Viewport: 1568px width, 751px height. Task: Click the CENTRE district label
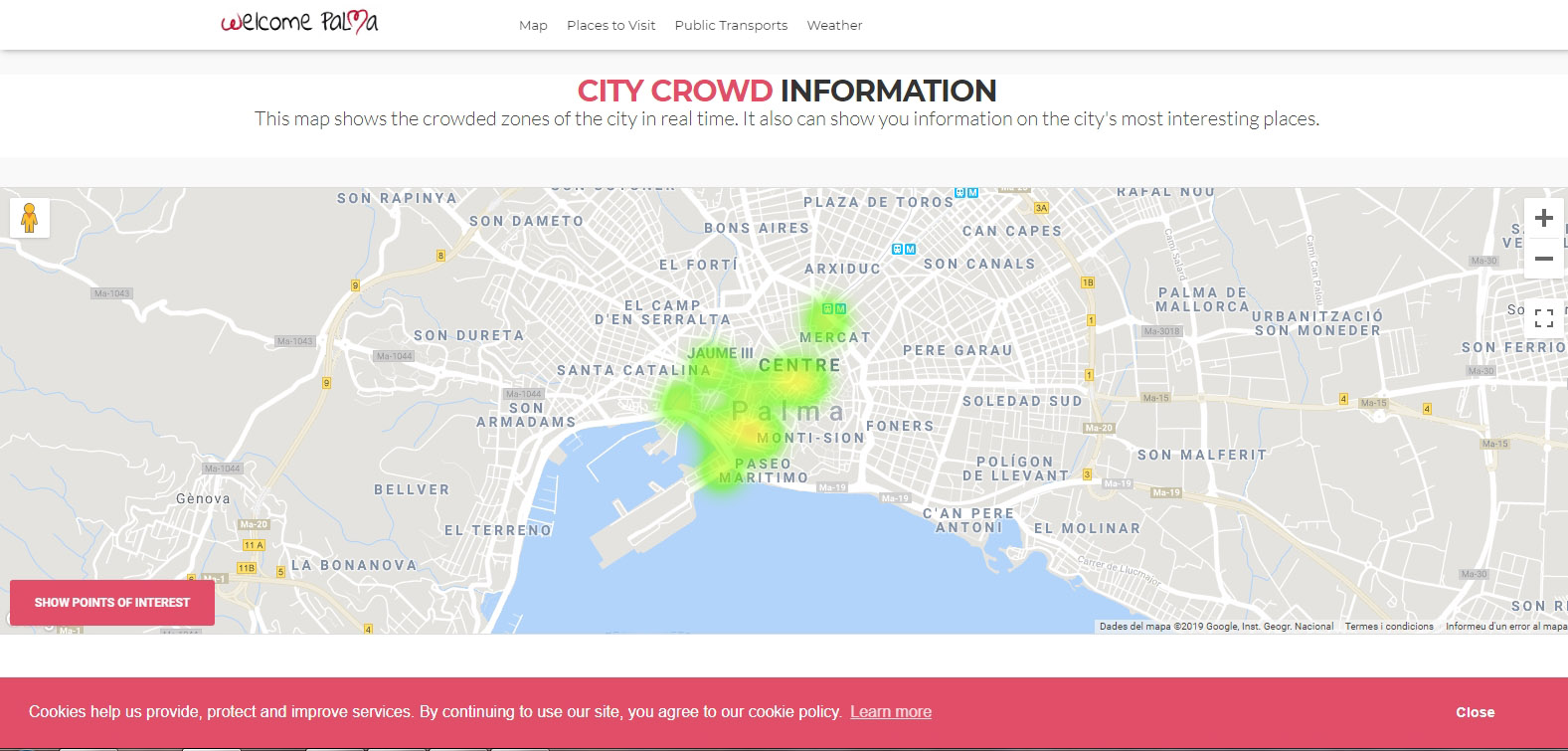[799, 366]
